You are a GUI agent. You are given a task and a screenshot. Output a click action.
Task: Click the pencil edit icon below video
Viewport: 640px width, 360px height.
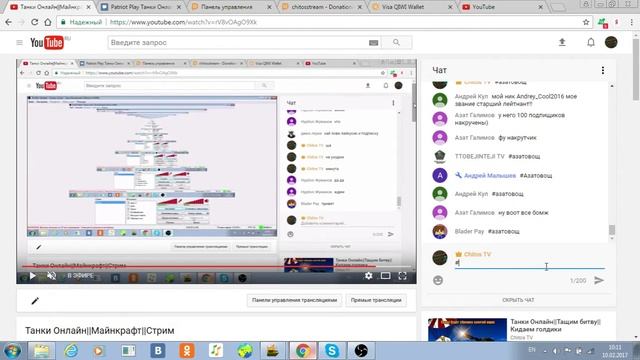(35, 301)
